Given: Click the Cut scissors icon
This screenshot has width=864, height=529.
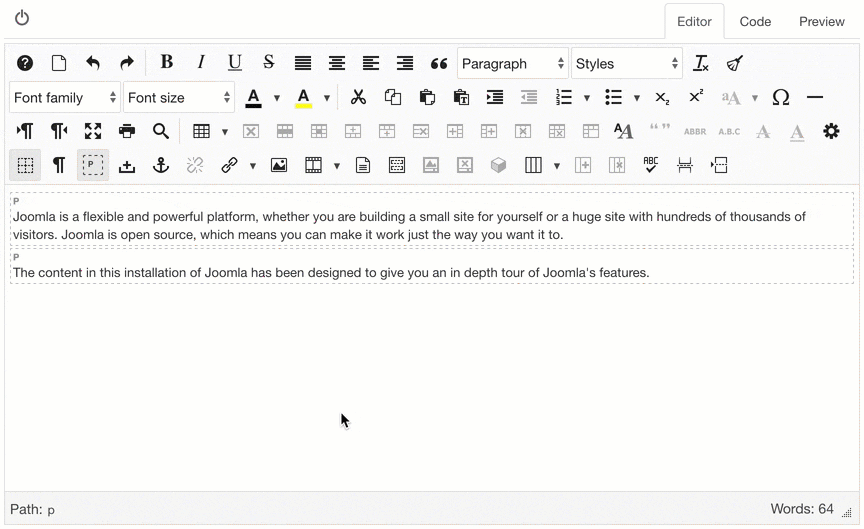Looking at the screenshot, I should (358, 97).
